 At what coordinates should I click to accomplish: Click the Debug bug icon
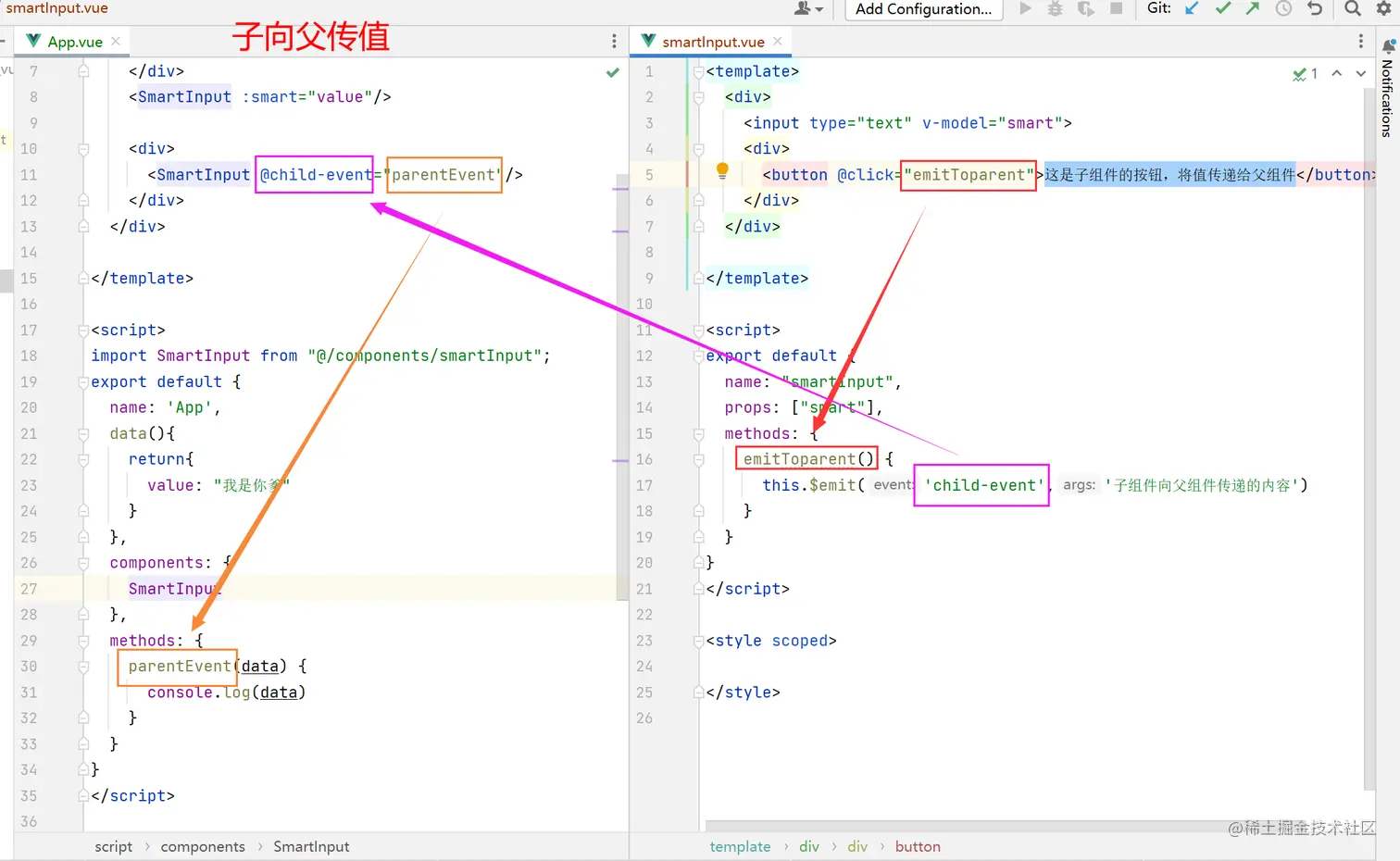[1055, 8]
